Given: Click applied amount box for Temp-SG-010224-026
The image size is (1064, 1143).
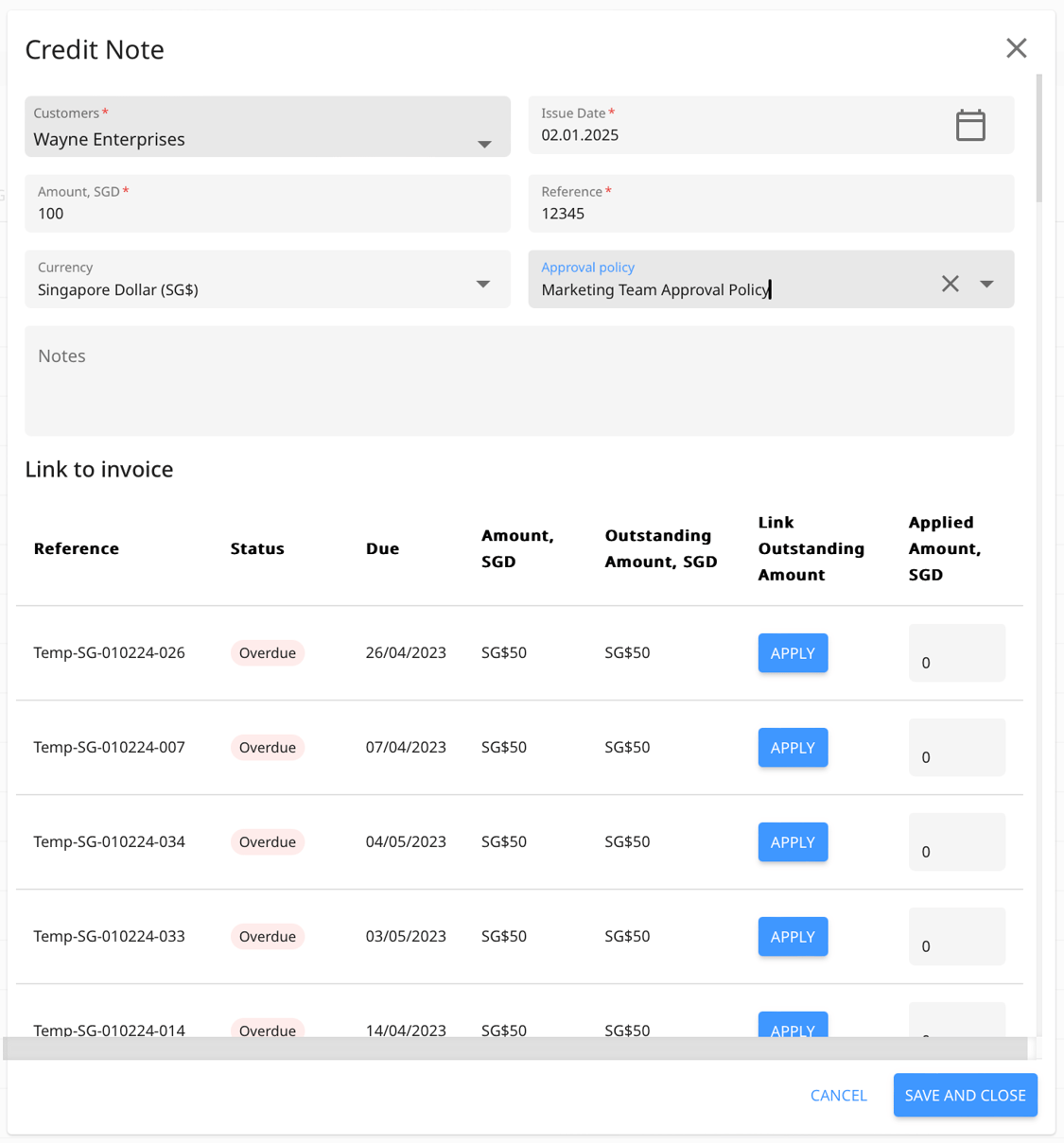Looking at the screenshot, I should 956,652.
